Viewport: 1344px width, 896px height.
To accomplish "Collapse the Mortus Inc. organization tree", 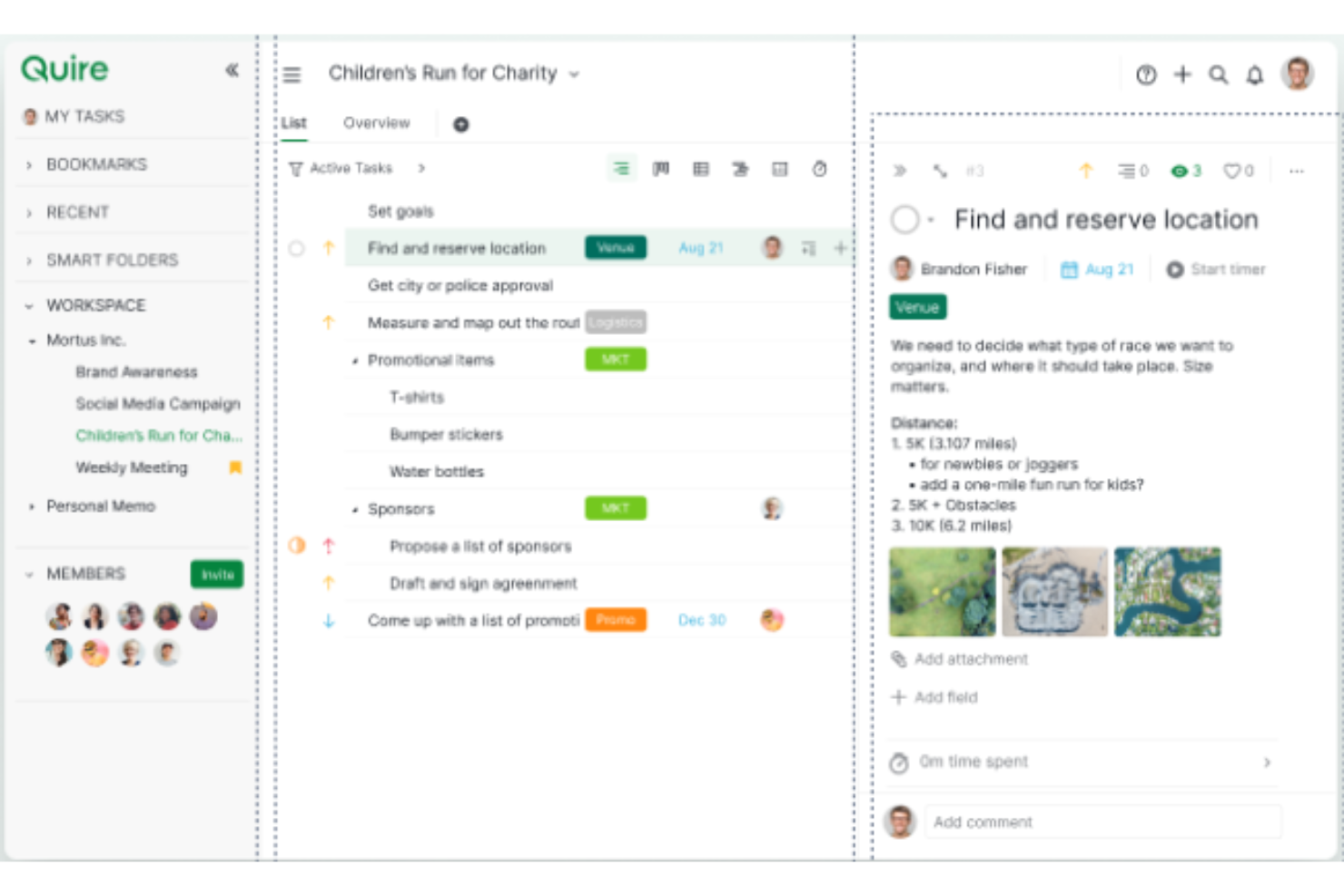I will point(32,341).
